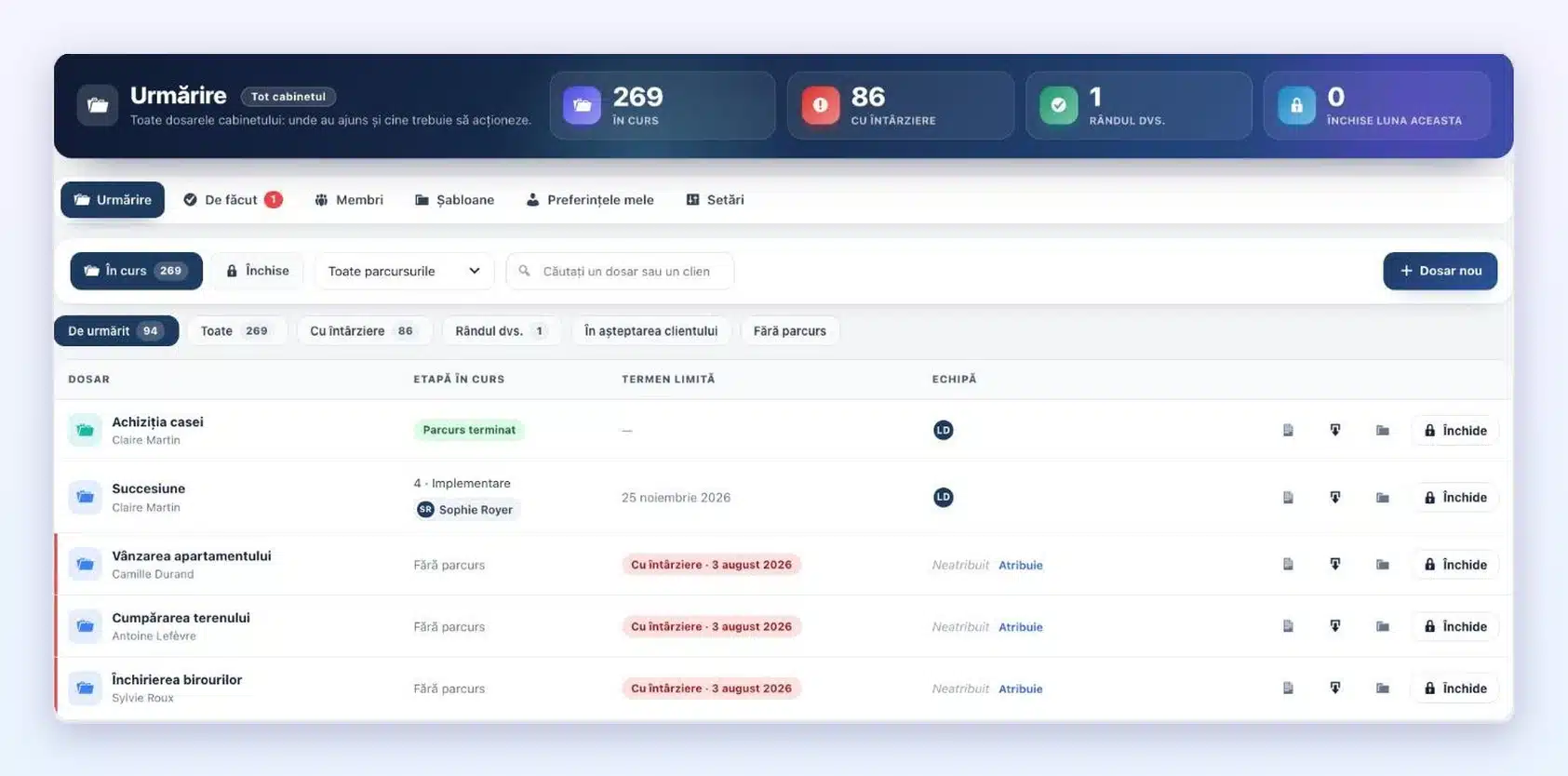
Task: Click the dossier search input field
Action: tap(620, 271)
